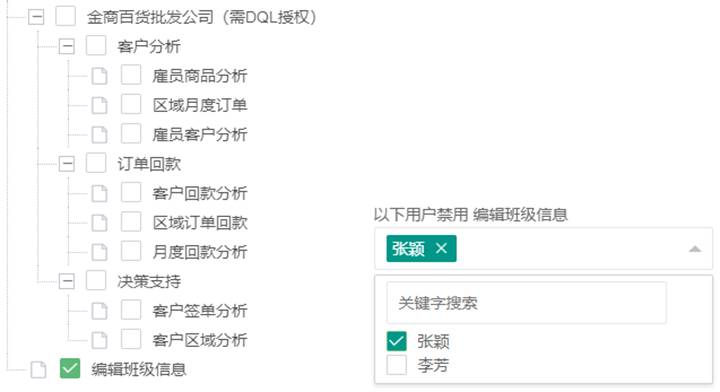Collapse the 决策支持 tree node
This screenshot has width=720, height=392.
point(67,281)
